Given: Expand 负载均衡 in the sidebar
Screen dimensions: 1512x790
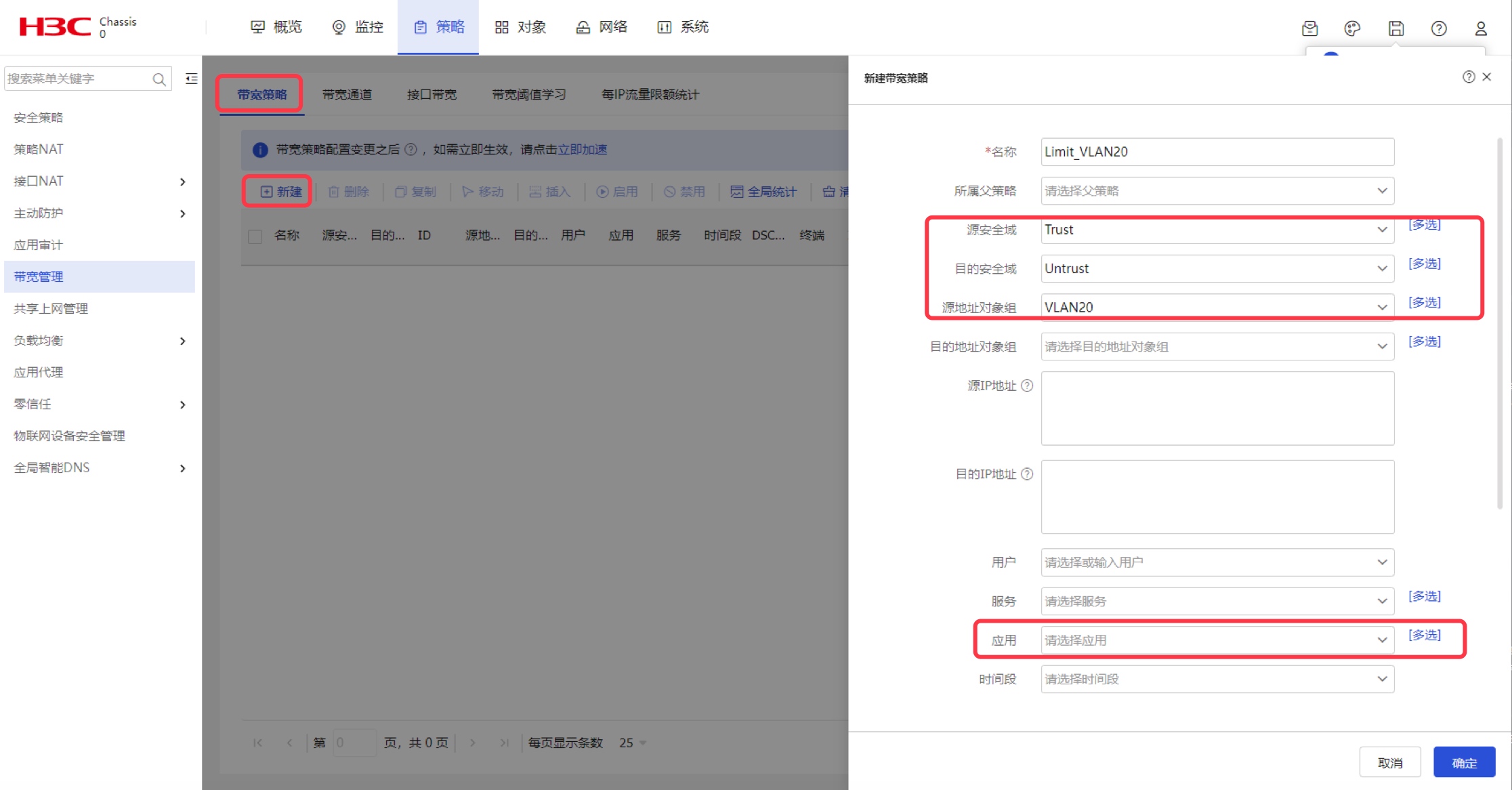Looking at the screenshot, I should (182, 341).
